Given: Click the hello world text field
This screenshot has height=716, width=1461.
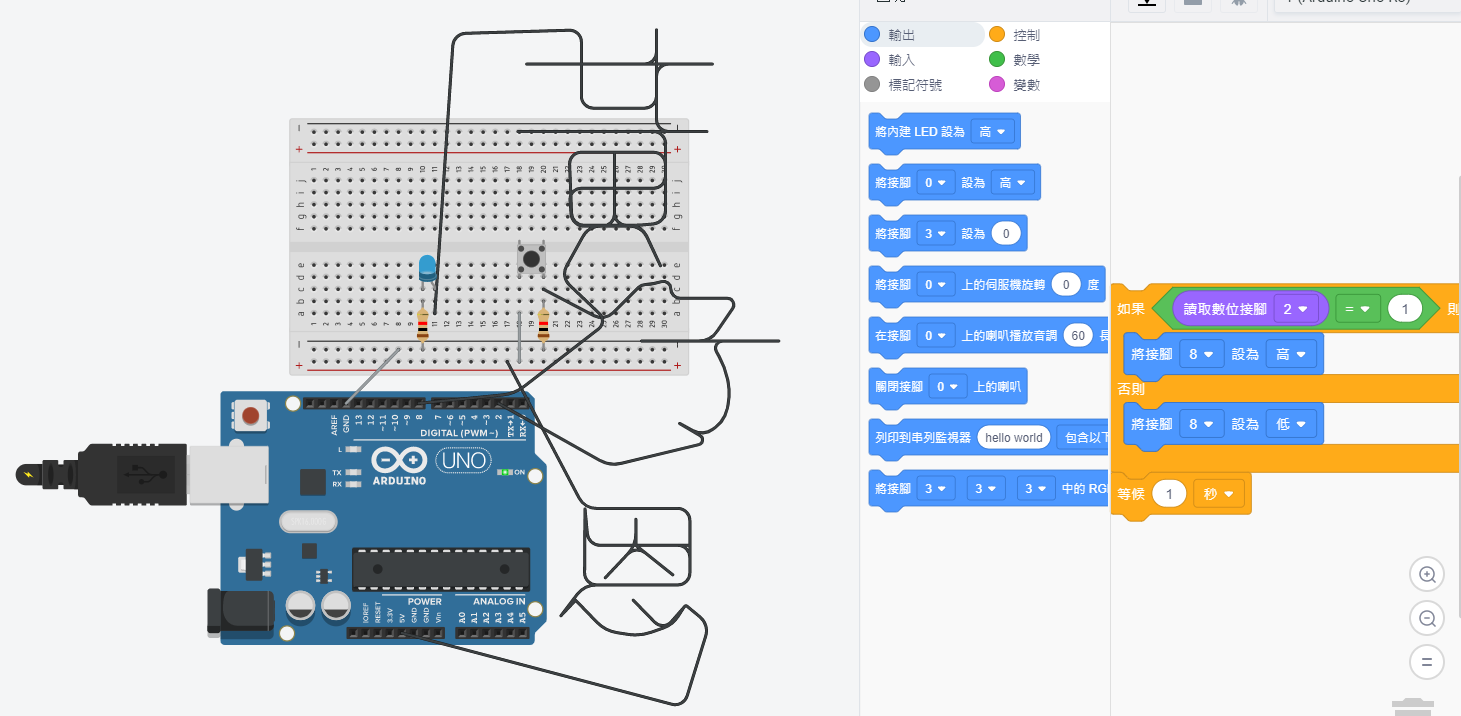Looking at the screenshot, I should 1013,438.
